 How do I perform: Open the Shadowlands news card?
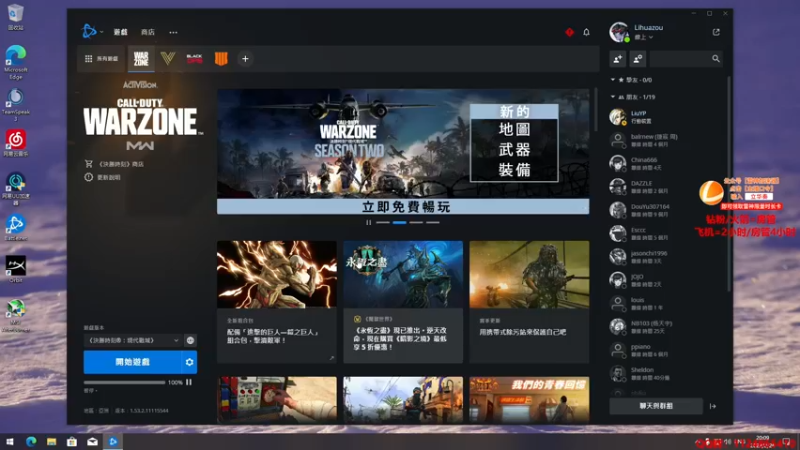pos(403,302)
